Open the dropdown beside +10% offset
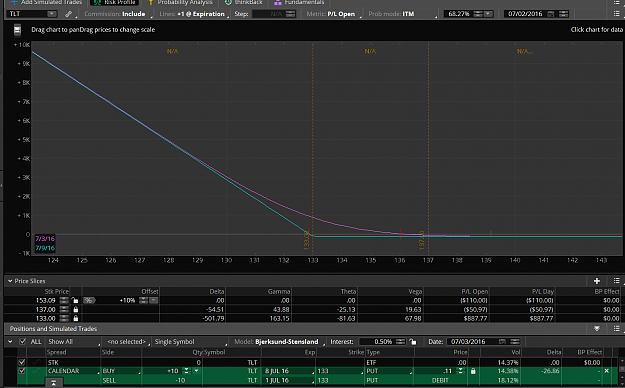625x388 pixels. [153, 300]
